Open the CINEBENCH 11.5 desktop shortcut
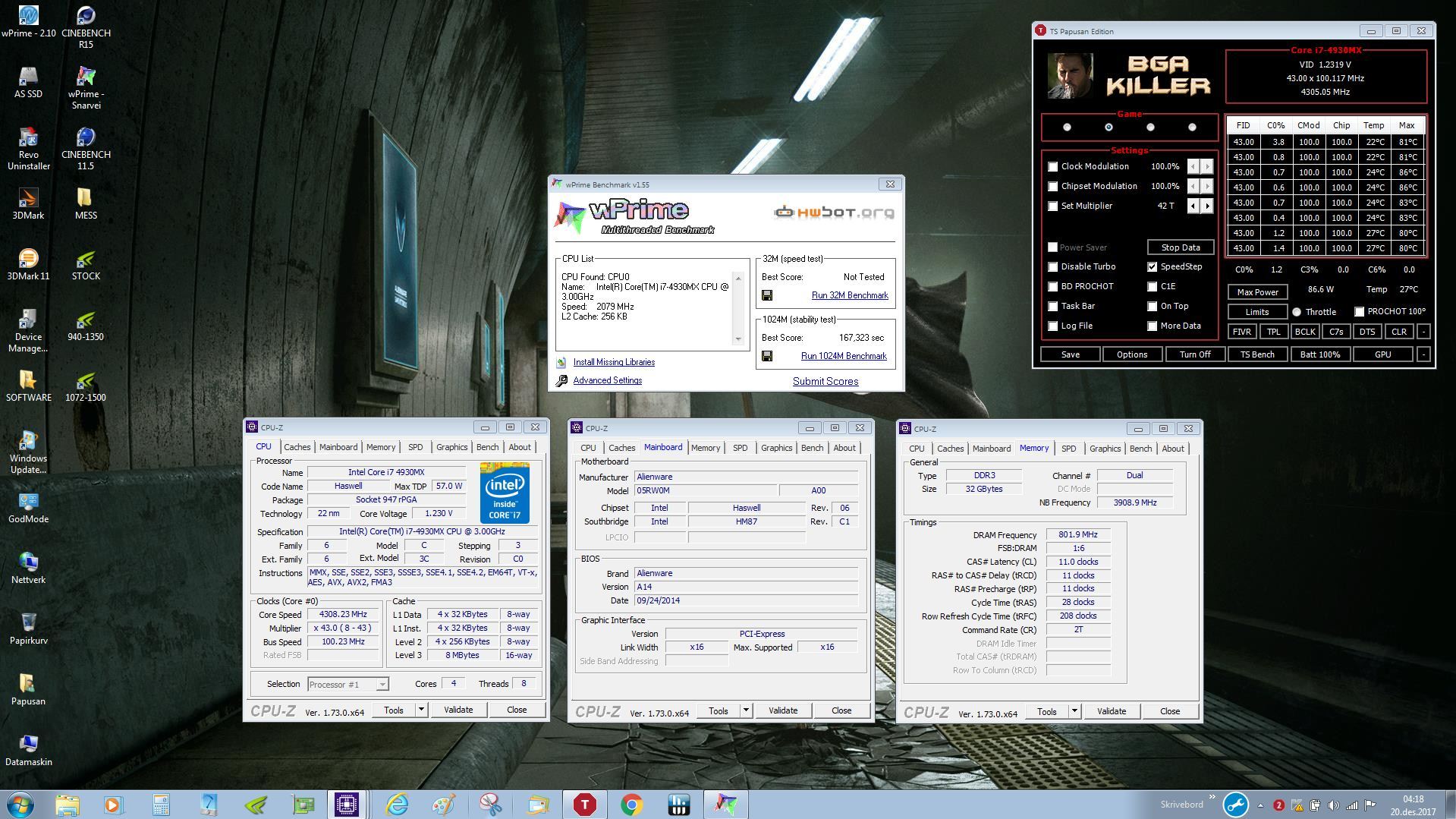This screenshot has width=1456, height=819. (x=86, y=149)
